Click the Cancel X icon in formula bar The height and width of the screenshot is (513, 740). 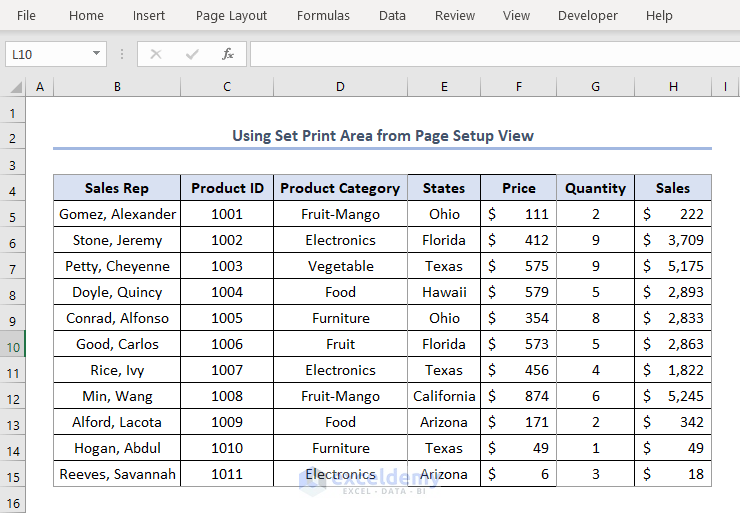coord(156,54)
